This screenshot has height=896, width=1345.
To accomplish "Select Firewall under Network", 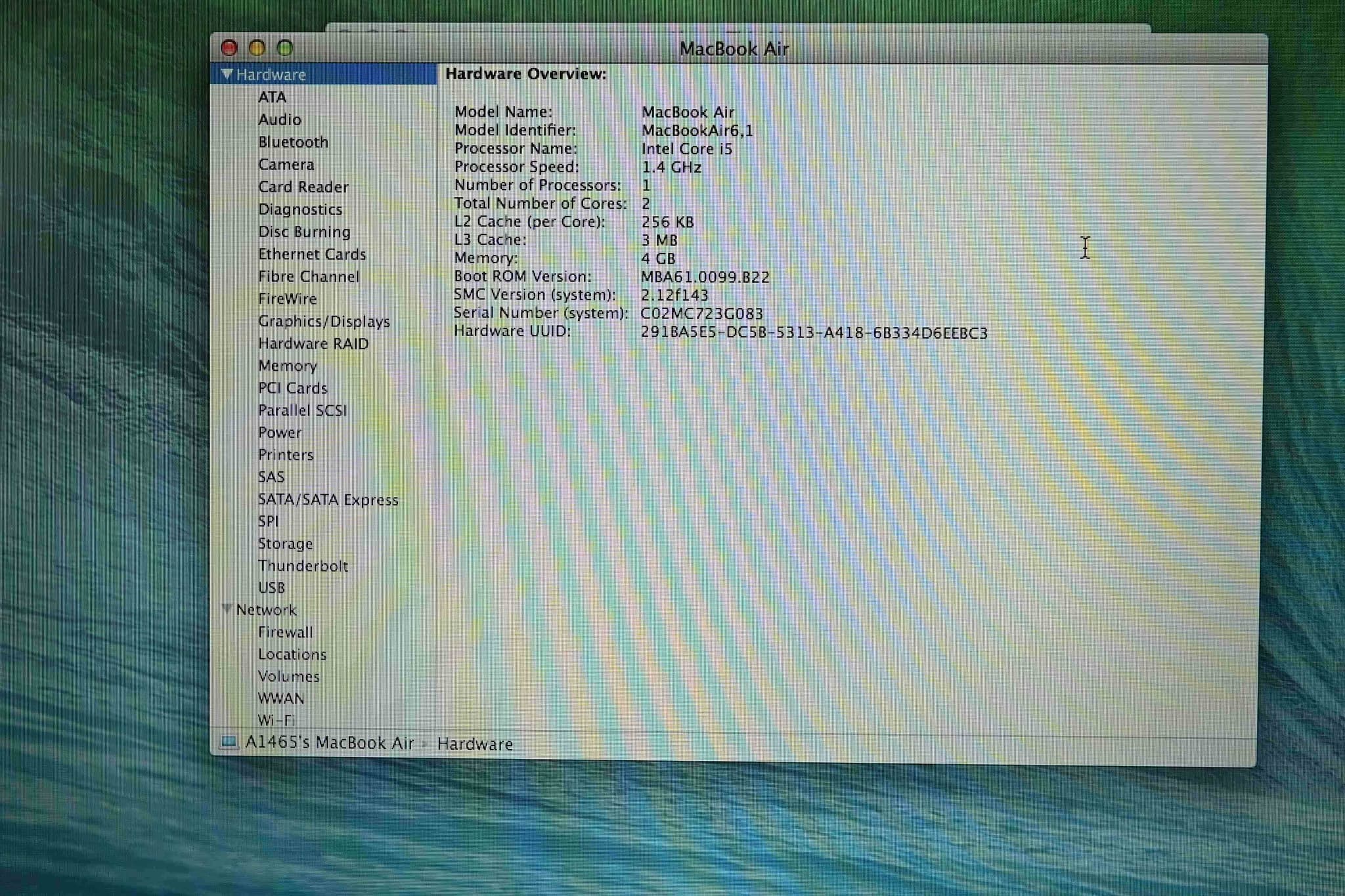I will tap(285, 632).
